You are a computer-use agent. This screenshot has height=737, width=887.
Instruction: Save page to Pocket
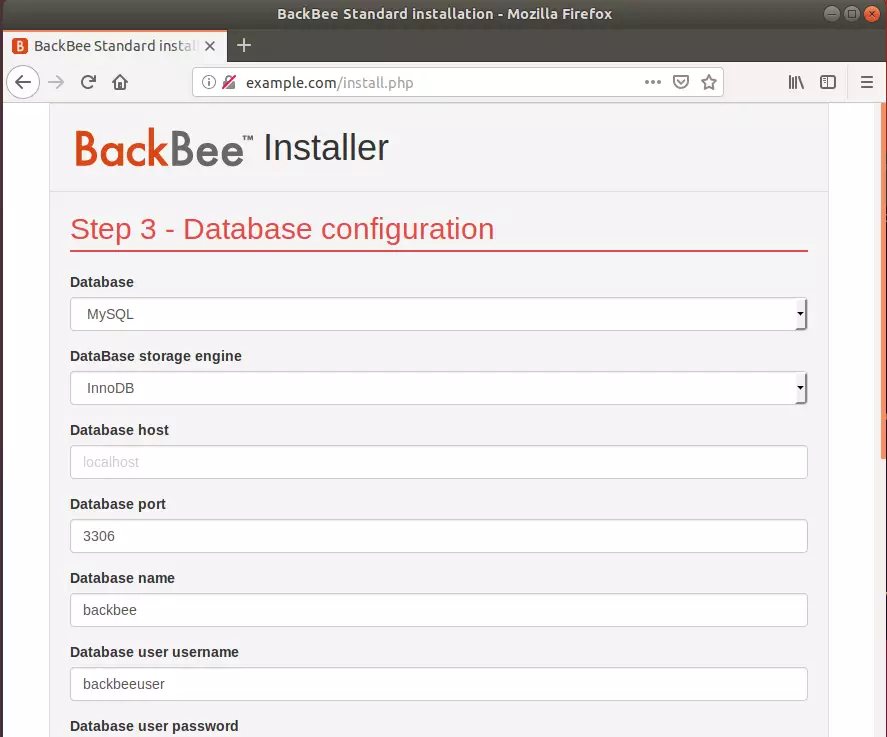point(681,83)
